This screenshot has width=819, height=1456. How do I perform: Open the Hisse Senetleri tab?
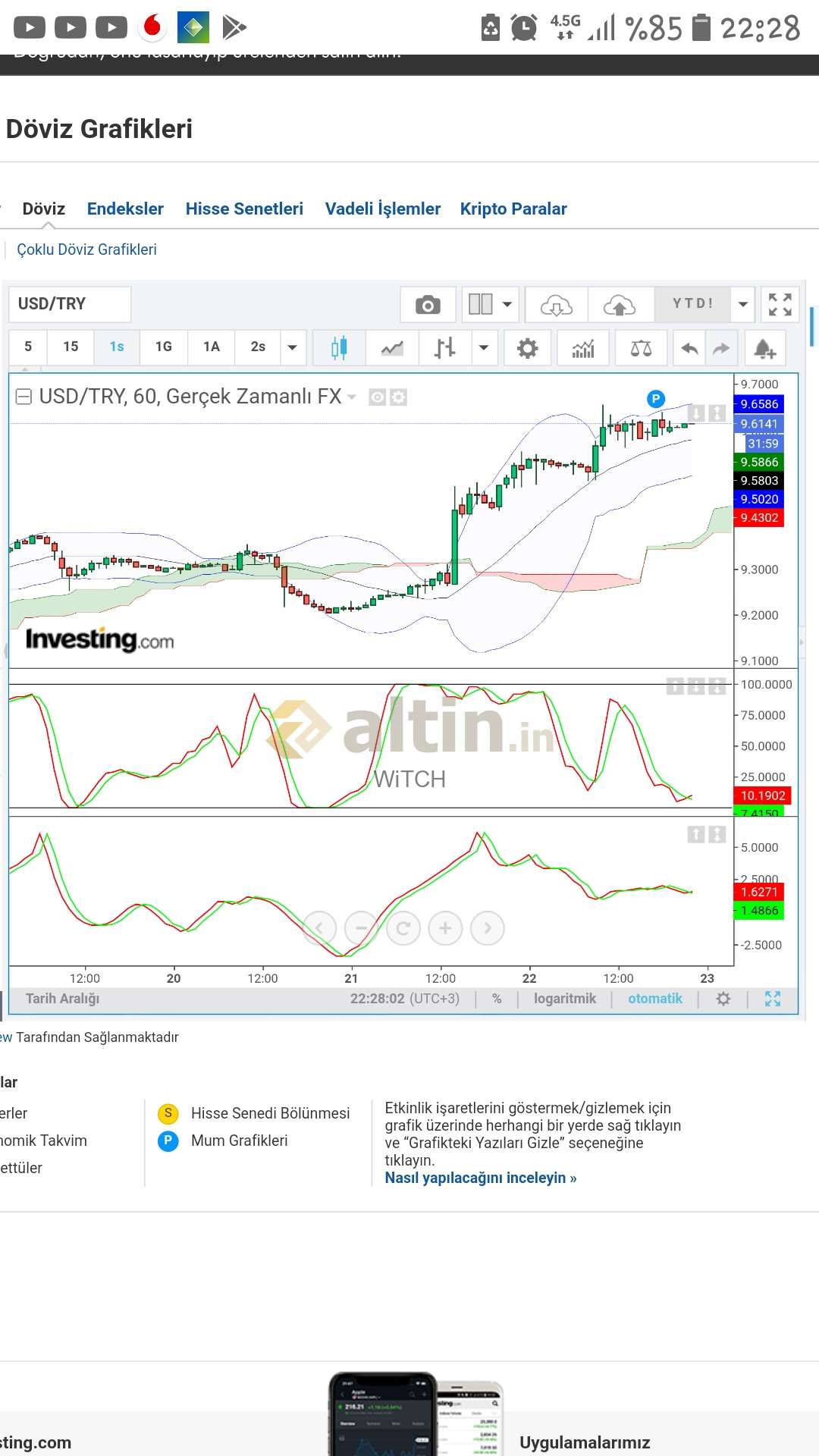pyautogui.click(x=244, y=209)
